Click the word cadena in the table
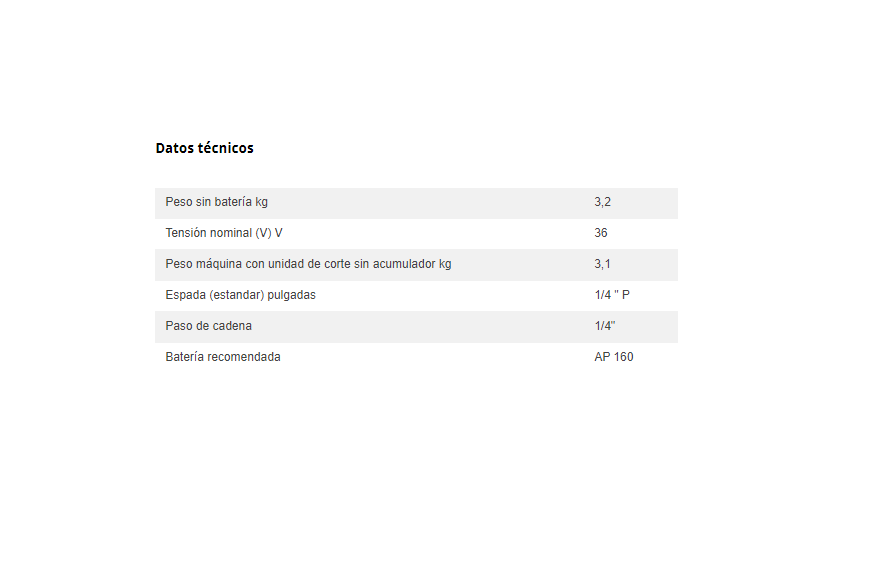The image size is (889, 584). [232, 326]
